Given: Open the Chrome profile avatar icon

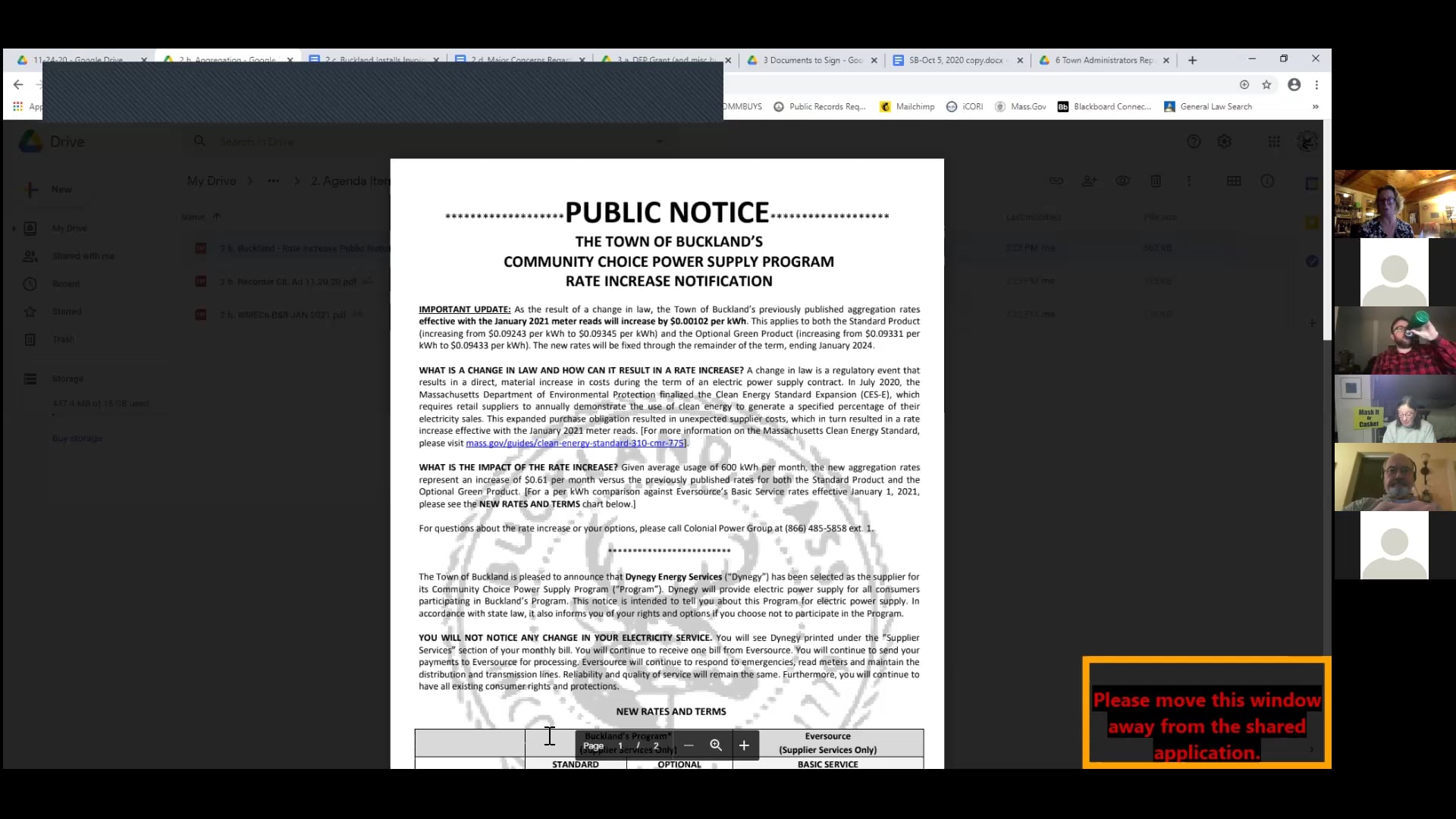Looking at the screenshot, I should pos(1294,85).
